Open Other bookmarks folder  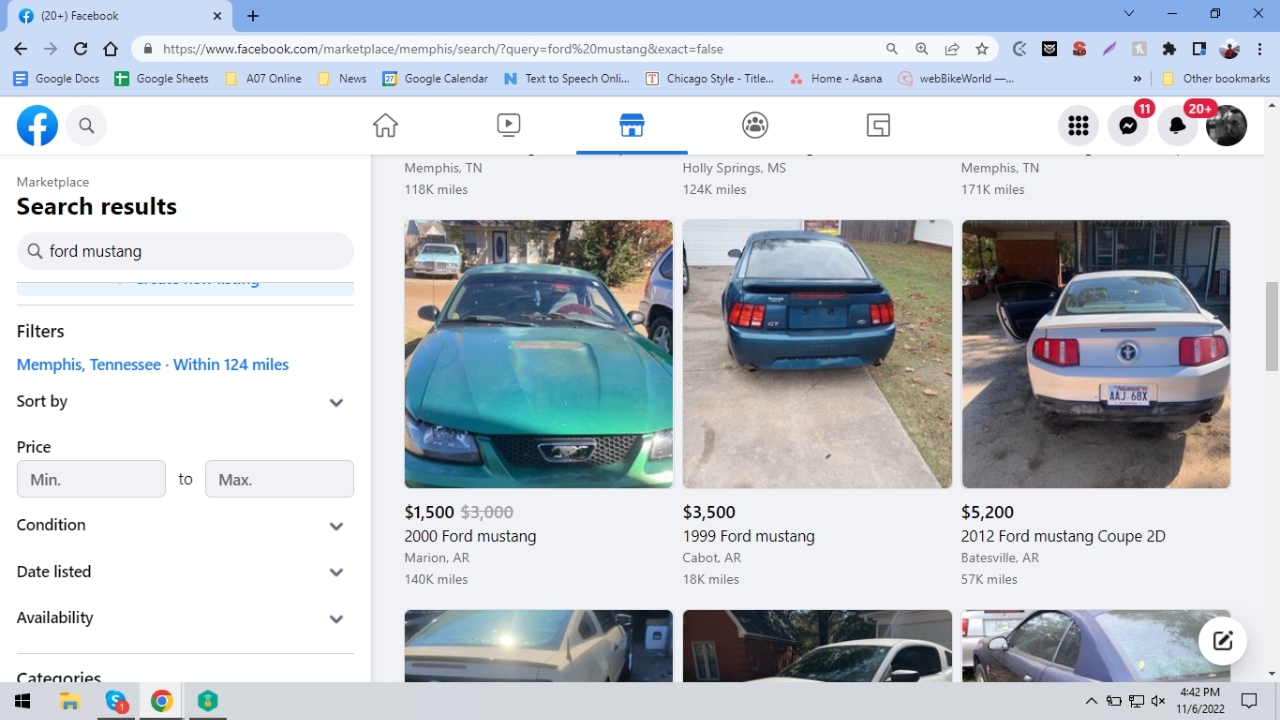1215,78
